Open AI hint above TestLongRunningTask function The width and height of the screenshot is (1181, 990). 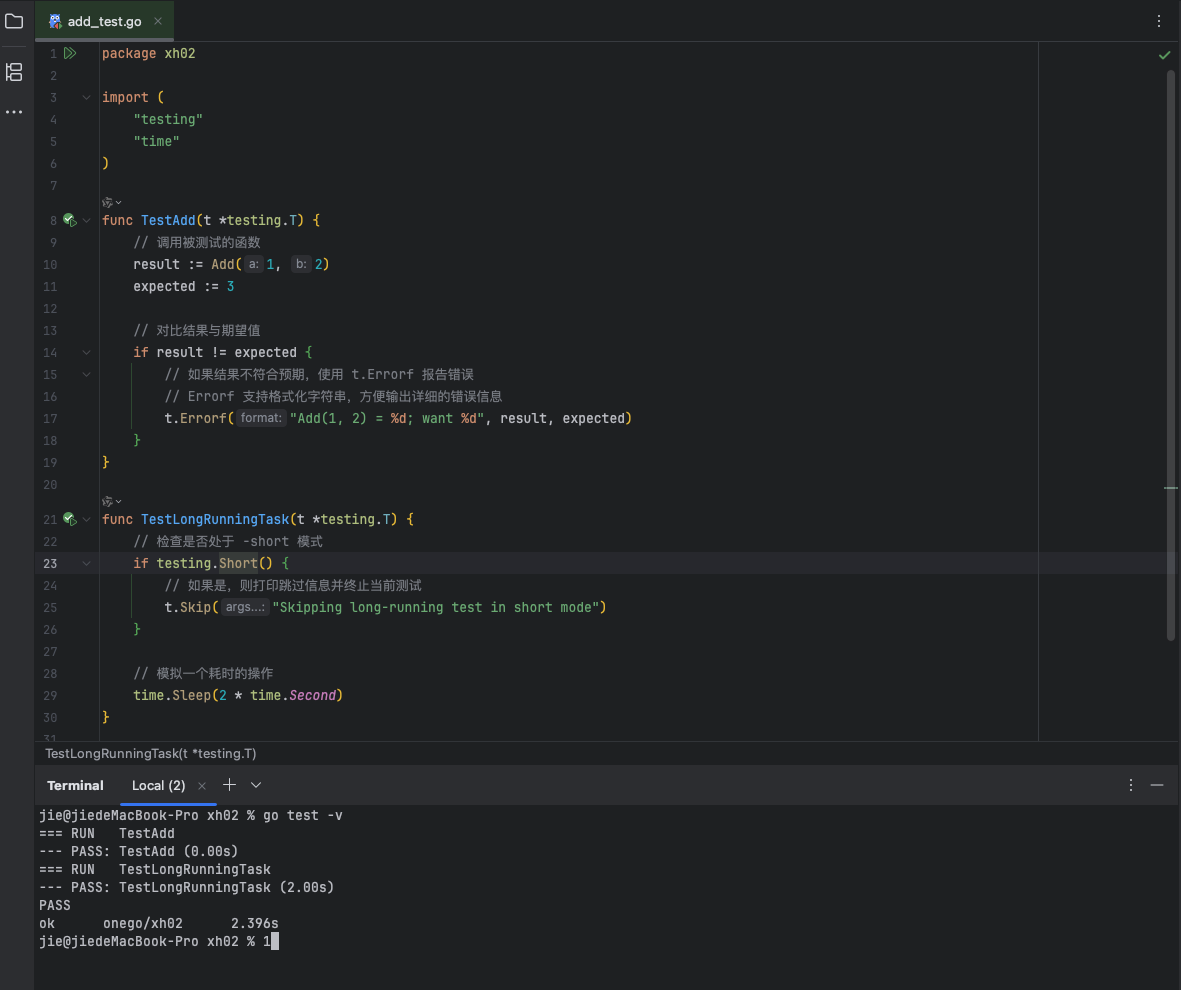click(x=111, y=501)
